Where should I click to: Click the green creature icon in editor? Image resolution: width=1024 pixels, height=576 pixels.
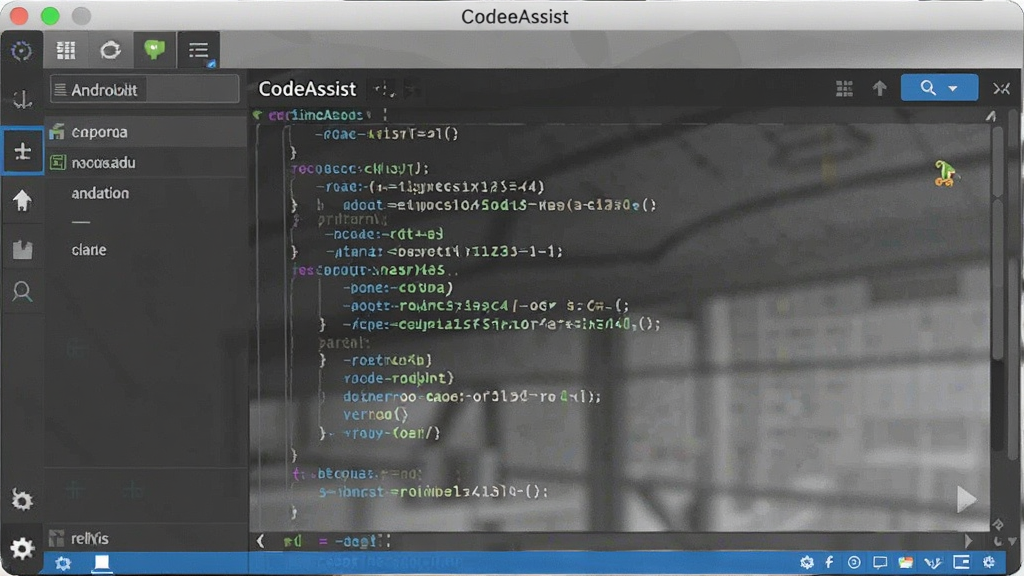tap(944, 174)
